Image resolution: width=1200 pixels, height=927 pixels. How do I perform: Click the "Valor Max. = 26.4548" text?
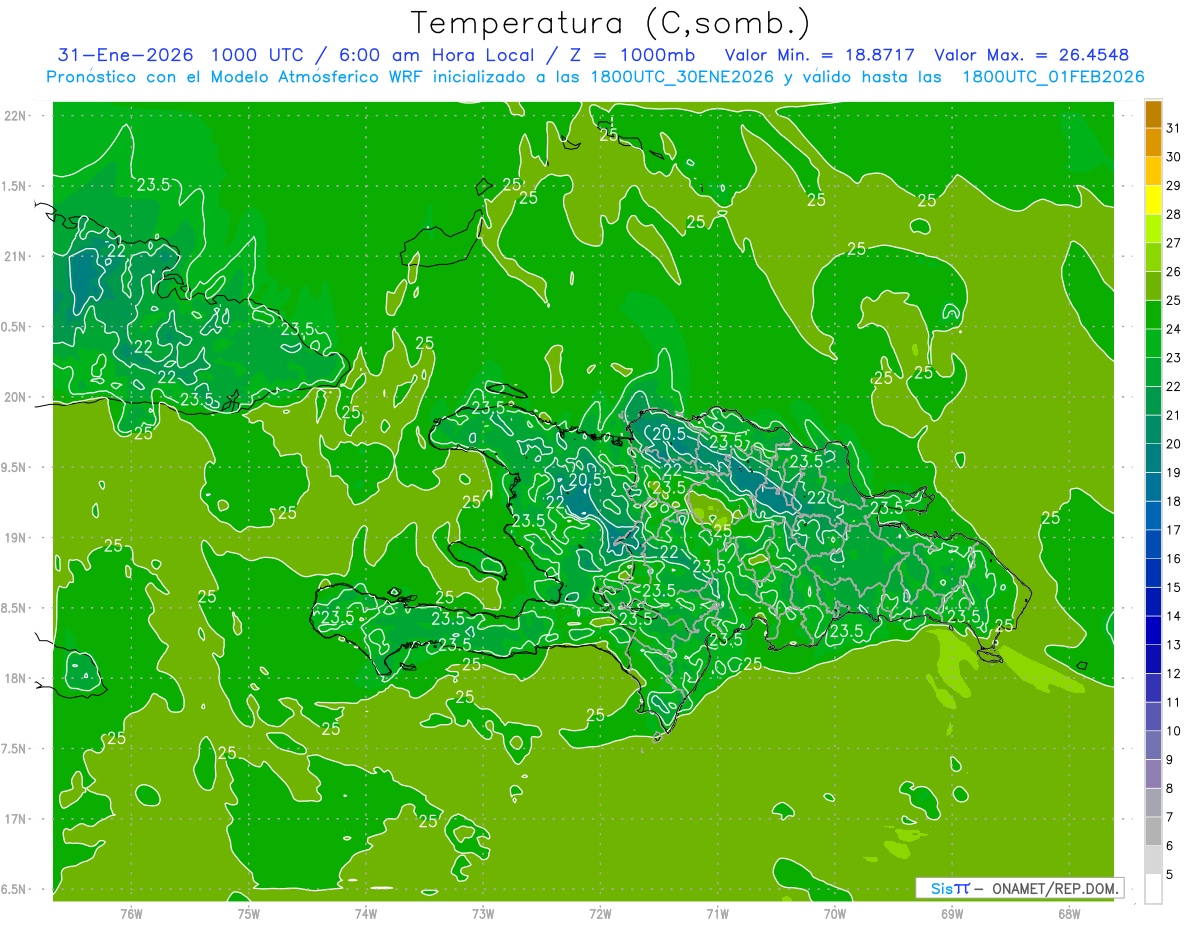pos(1031,55)
